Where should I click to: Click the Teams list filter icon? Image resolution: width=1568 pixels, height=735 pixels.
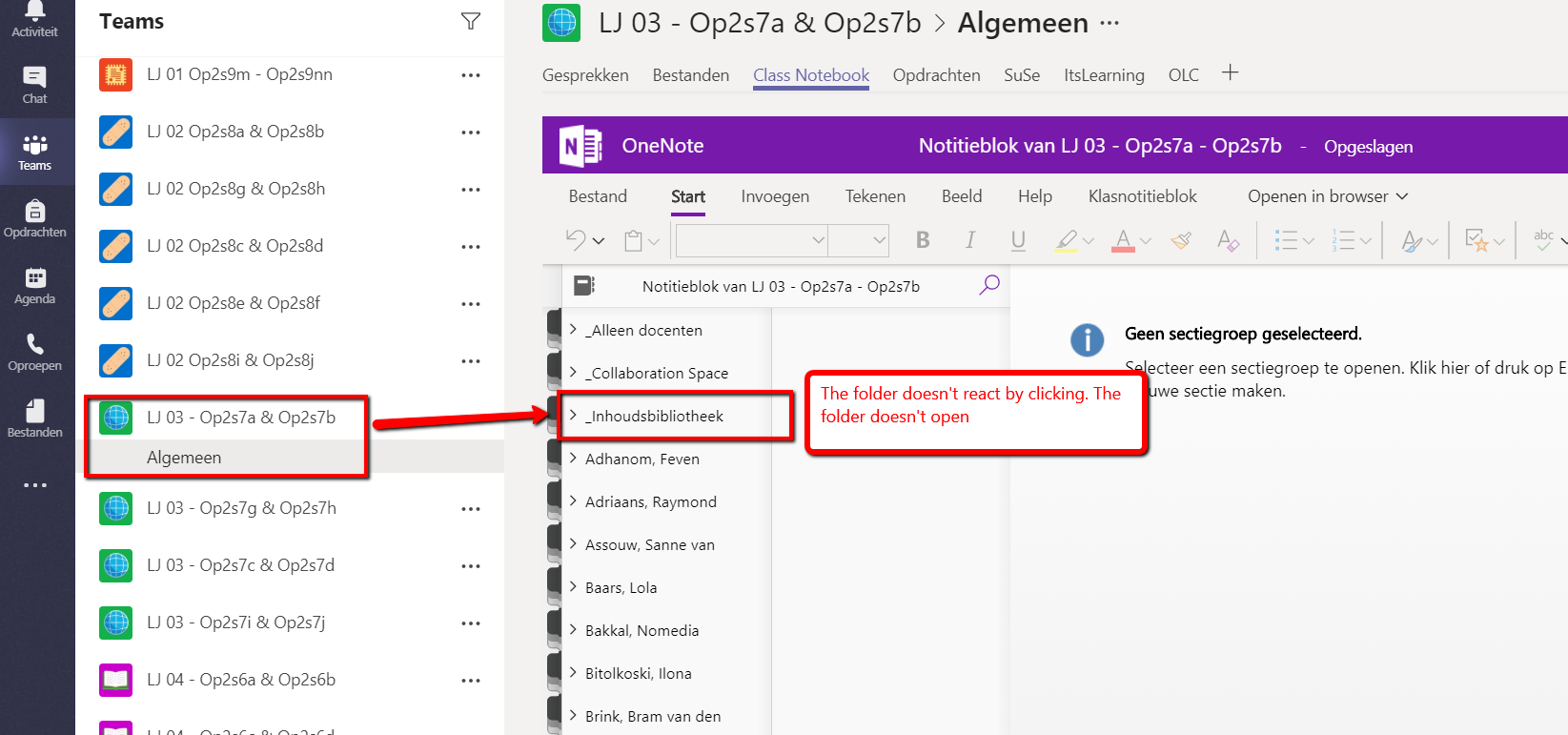click(x=471, y=21)
